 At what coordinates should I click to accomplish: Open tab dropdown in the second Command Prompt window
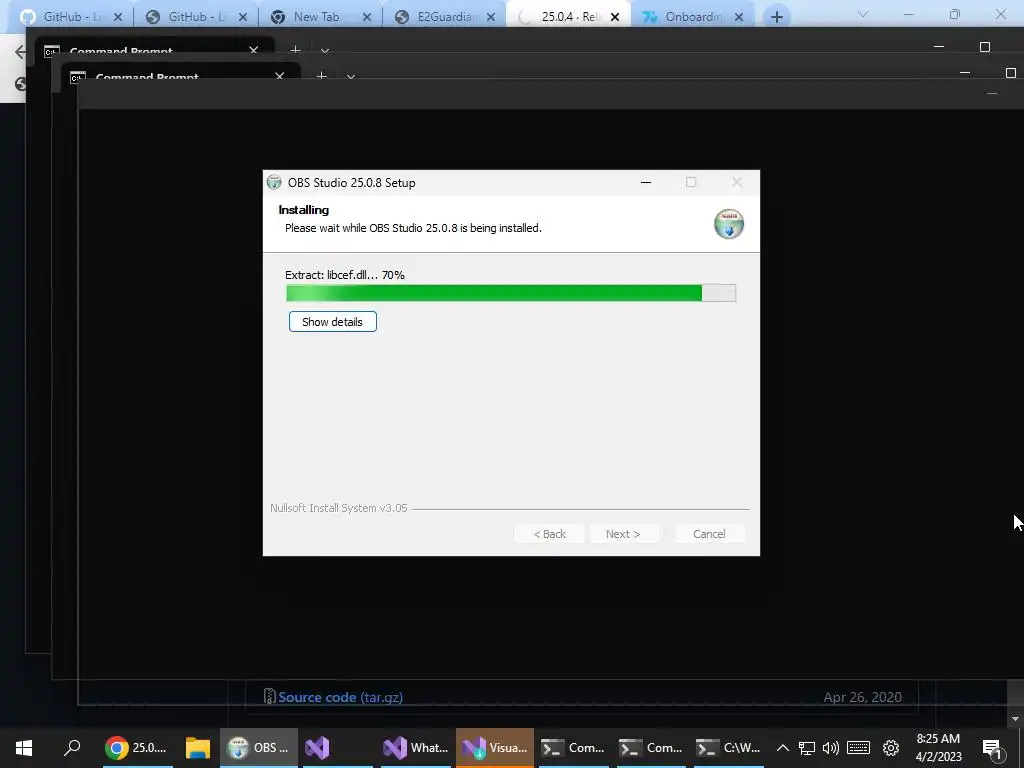point(351,76)
